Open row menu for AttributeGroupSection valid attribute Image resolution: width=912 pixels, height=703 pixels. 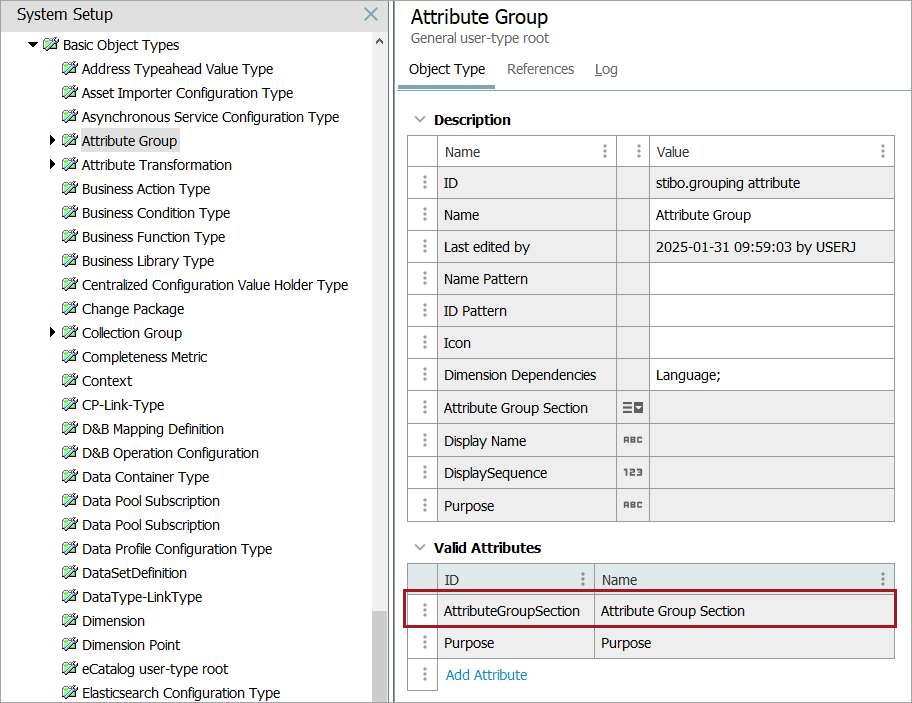[x=425, y=610]
